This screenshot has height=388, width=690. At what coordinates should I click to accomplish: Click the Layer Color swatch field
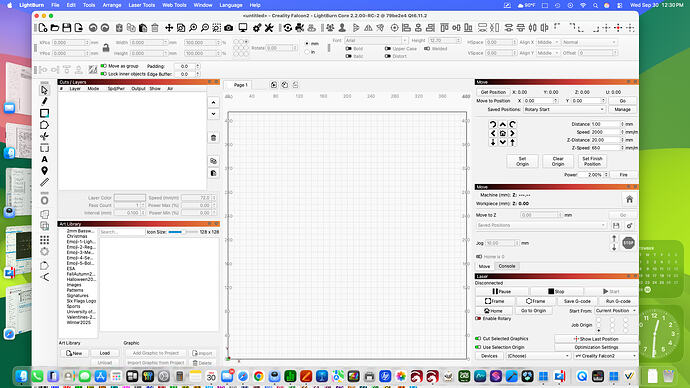click(130, 198)
